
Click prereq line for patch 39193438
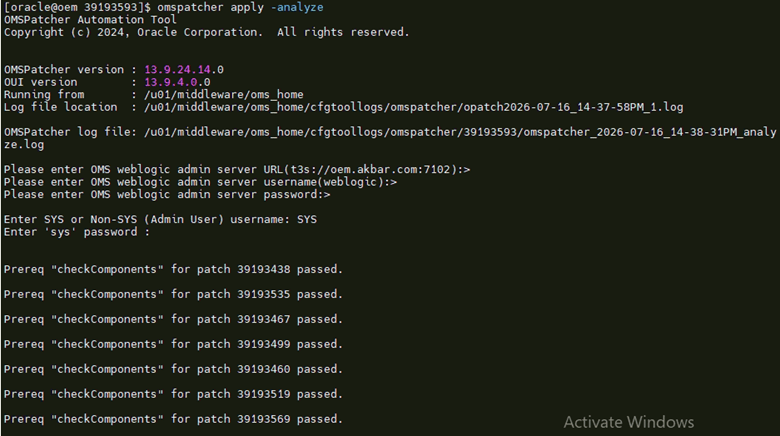(174, 269)
